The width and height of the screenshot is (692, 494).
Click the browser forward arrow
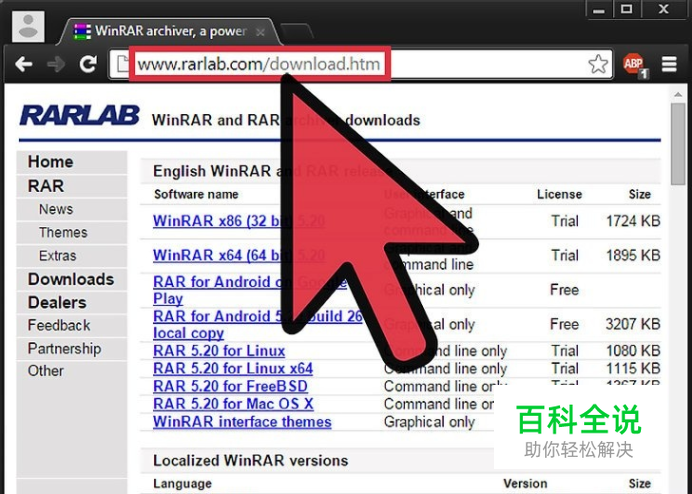pos(56,64)
